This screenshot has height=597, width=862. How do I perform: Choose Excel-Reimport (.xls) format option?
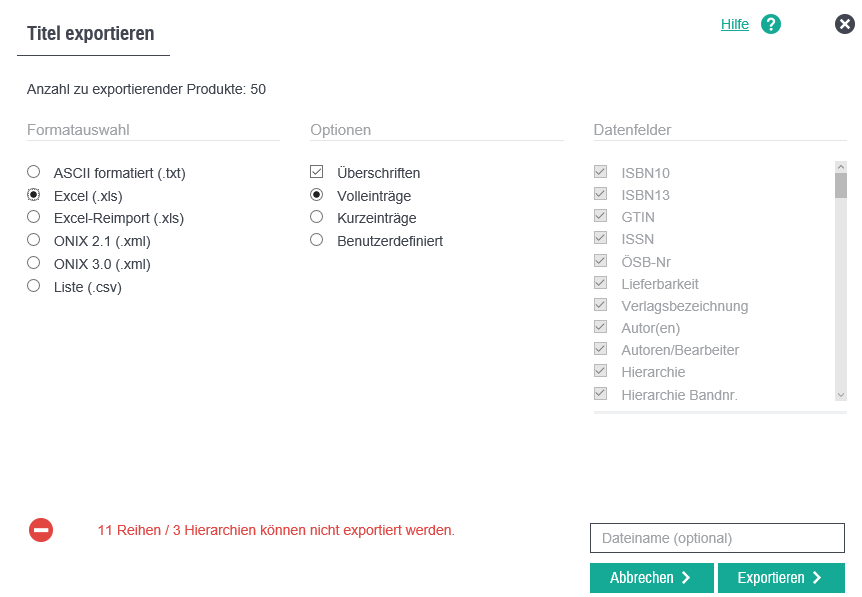point(34,217)
